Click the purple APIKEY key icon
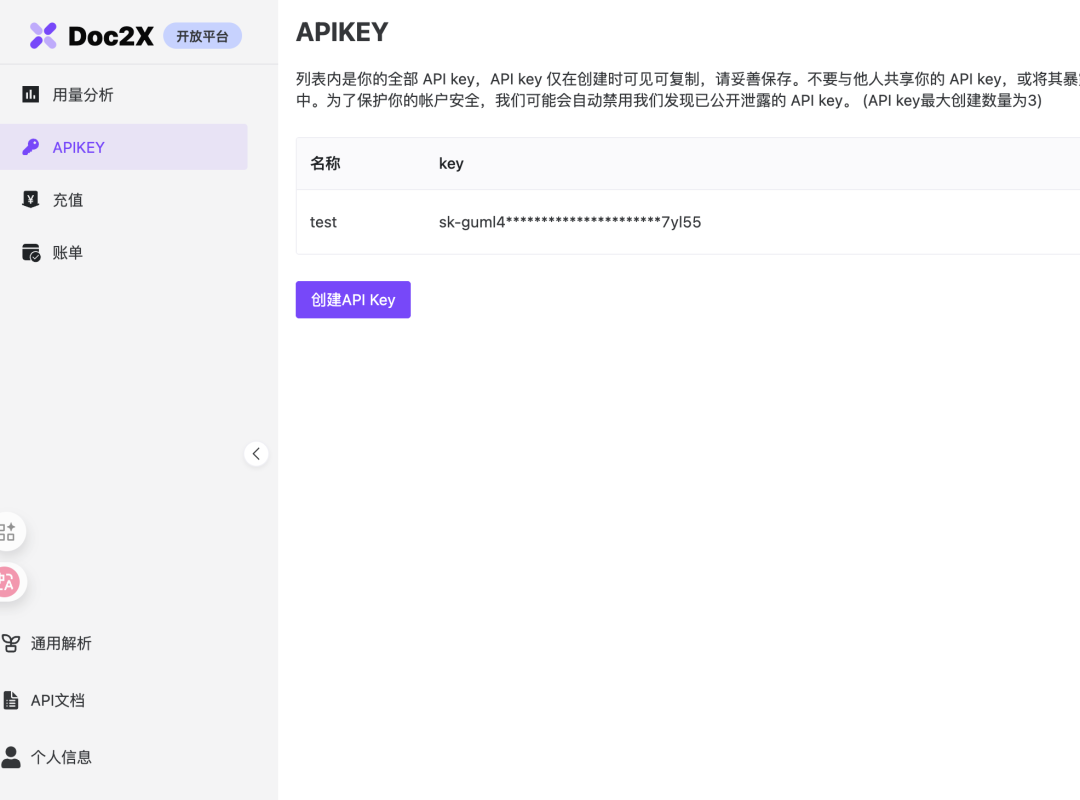 pyautogui.click(x=30, y=147)
